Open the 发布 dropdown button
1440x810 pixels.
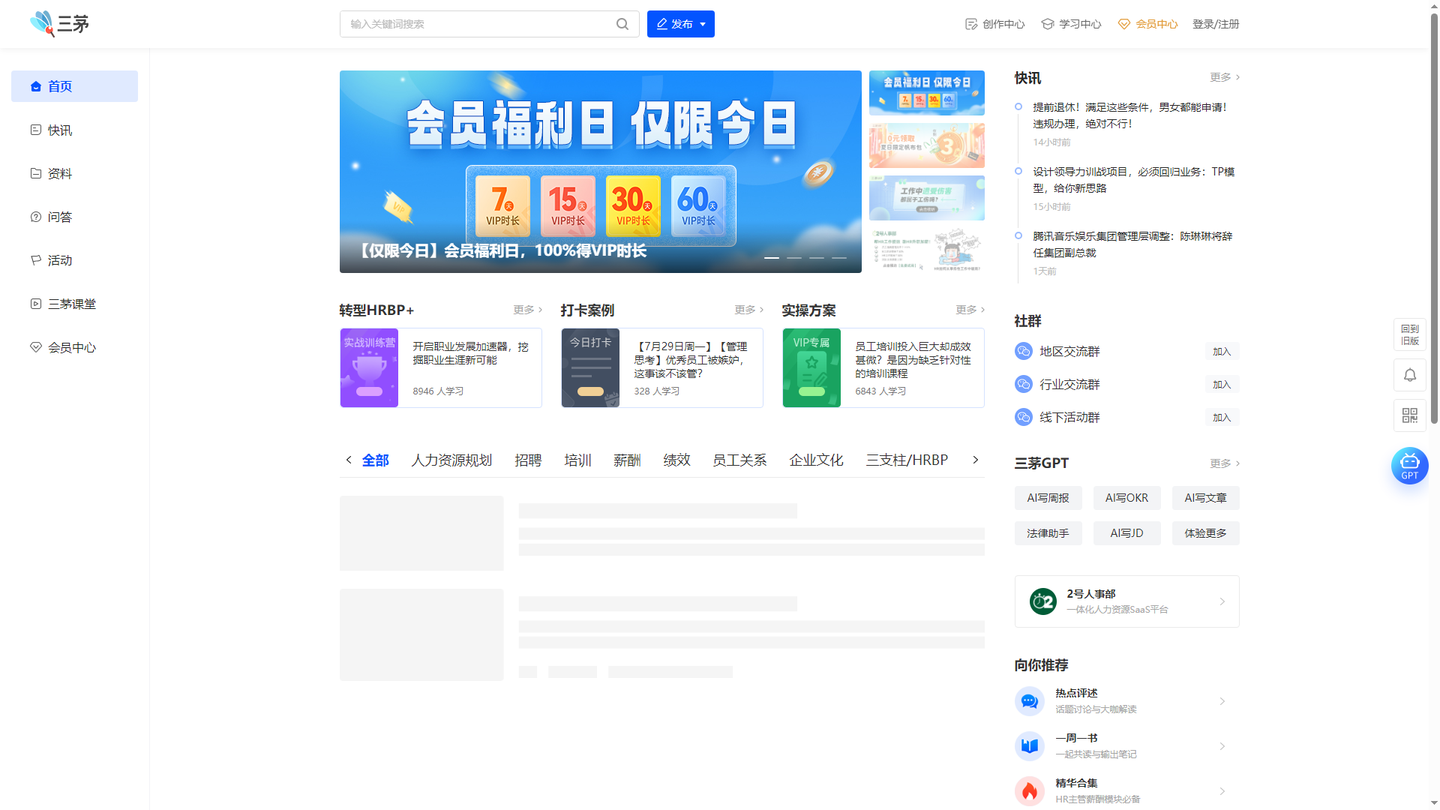point(681,24)
